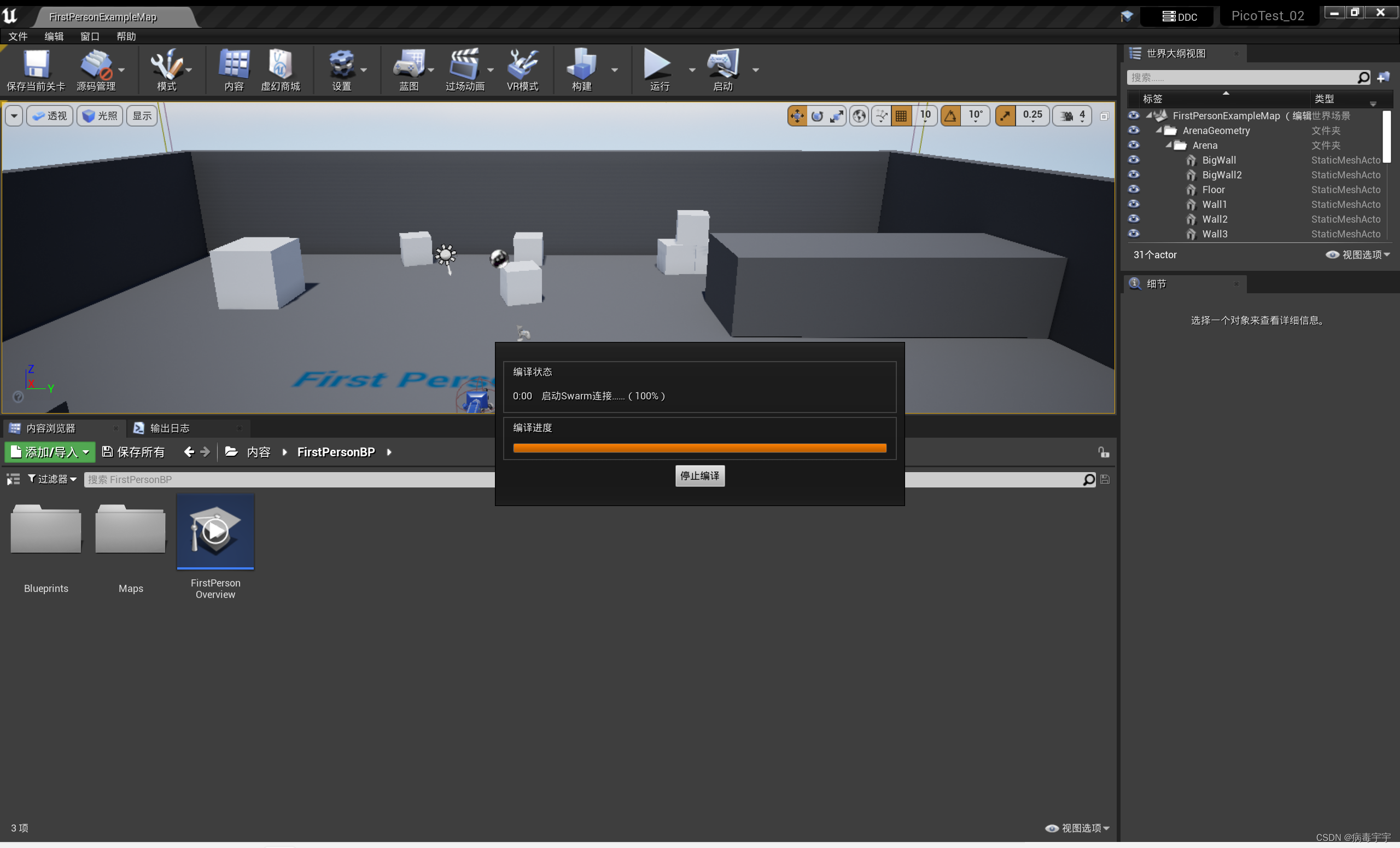Click the orange build progress bar
Viewport: 1400px width, 848px height.
click(x=699, y=448)
